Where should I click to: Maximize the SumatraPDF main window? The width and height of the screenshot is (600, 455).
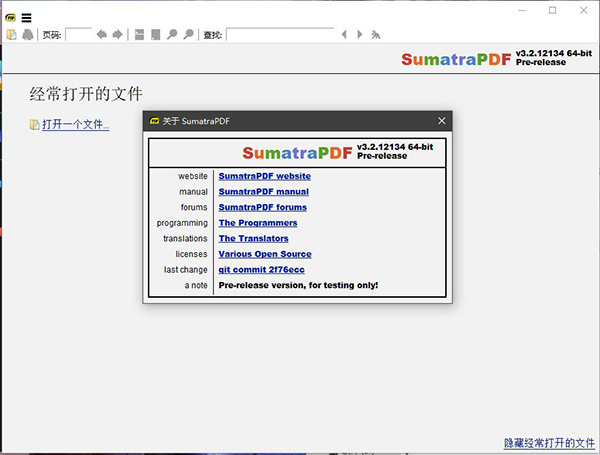pyautogui.click(x=552, y=10)
